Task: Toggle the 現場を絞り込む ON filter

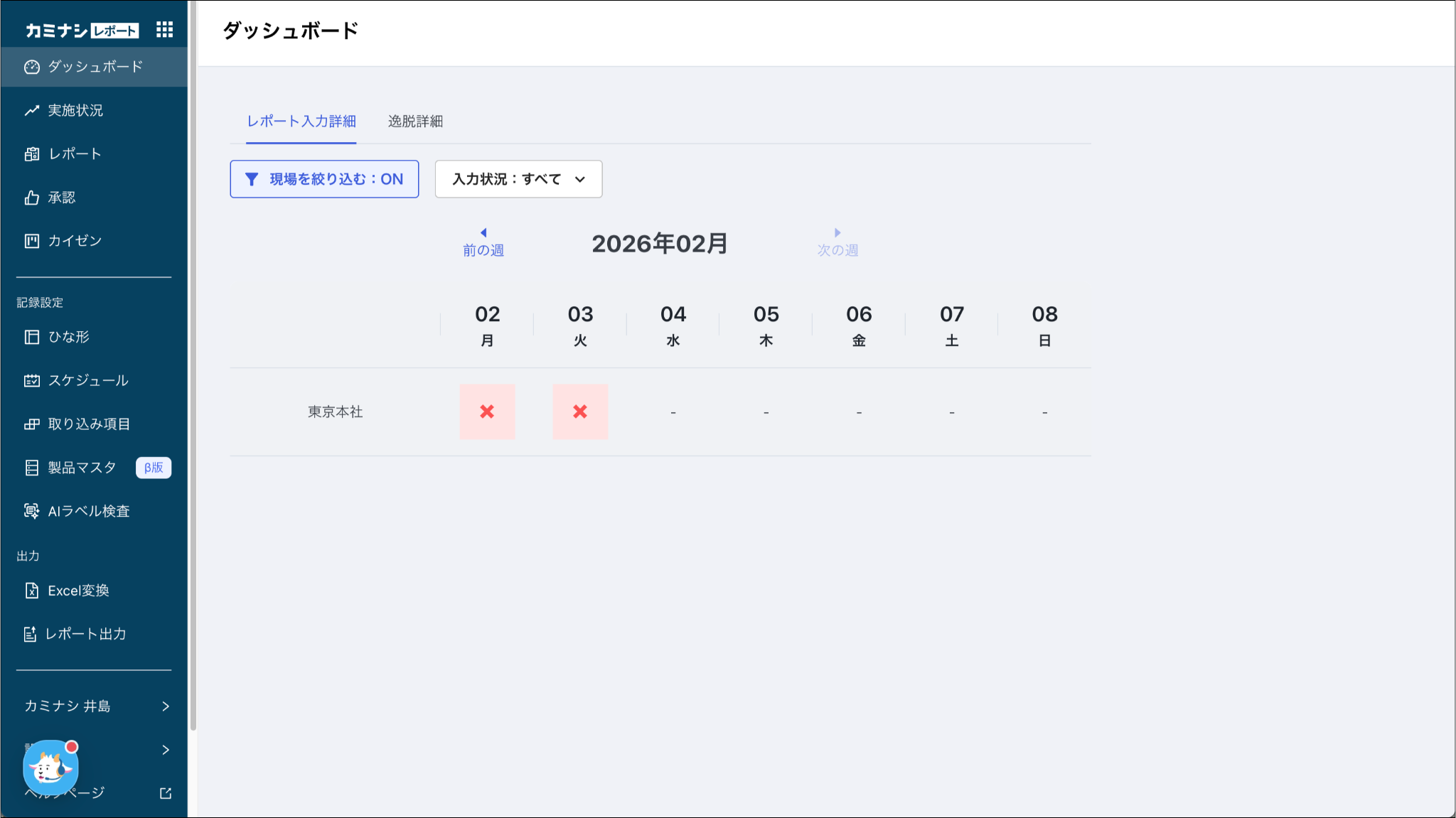Action: click(324, 179)
